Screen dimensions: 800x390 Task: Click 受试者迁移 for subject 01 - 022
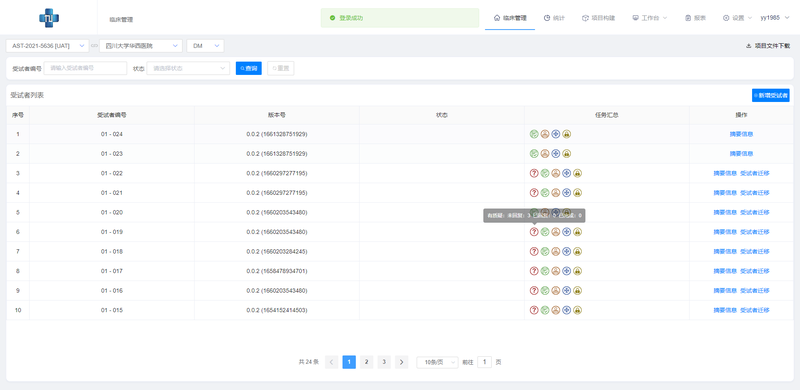[x=755, y=173]
